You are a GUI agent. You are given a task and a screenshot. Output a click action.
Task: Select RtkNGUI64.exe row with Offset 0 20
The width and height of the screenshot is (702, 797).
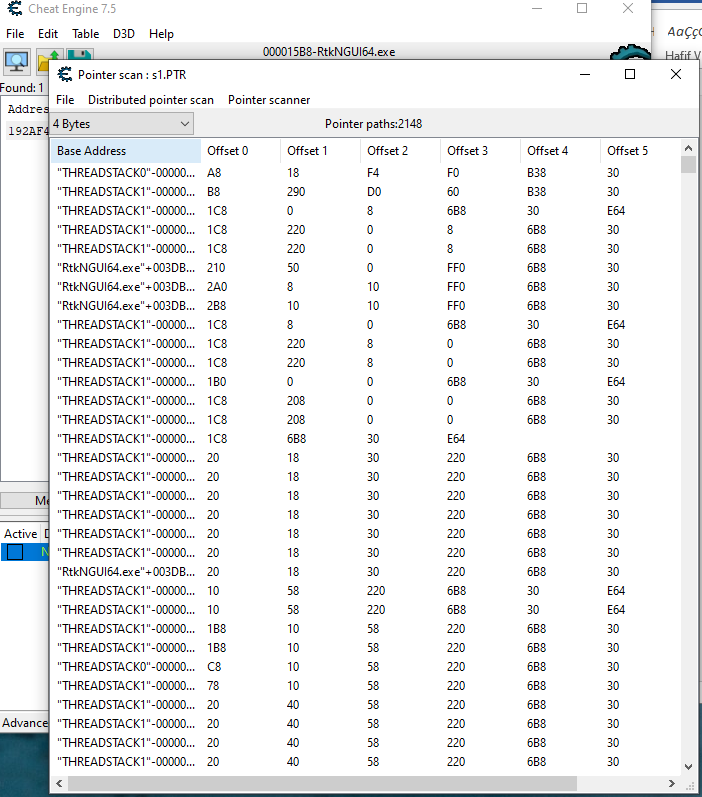(x=365, y=572)
